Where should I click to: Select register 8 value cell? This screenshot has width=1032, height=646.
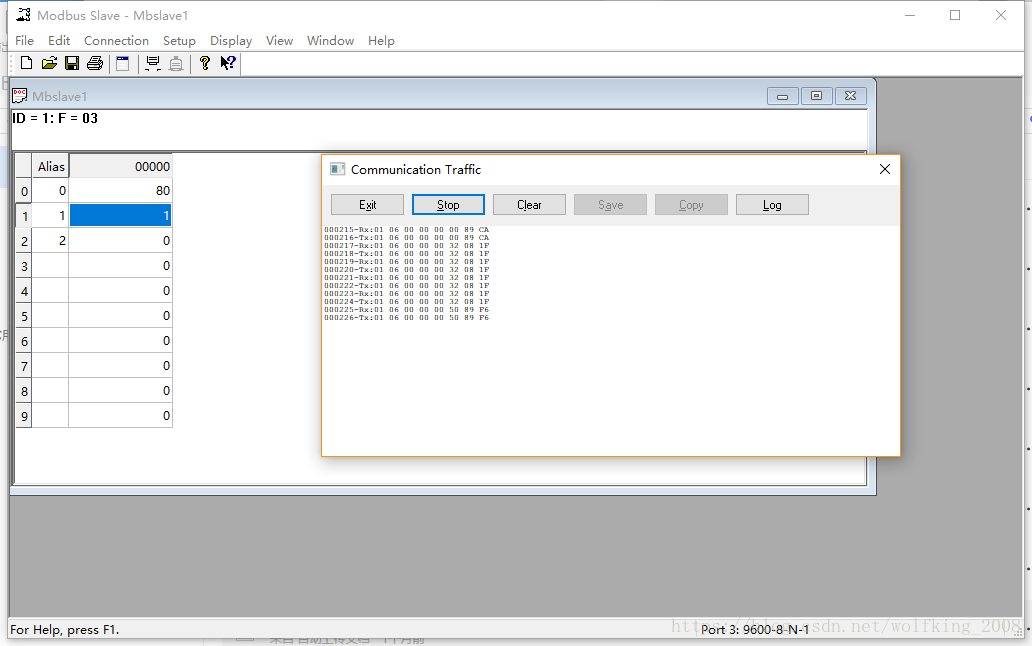pos(120,391)
